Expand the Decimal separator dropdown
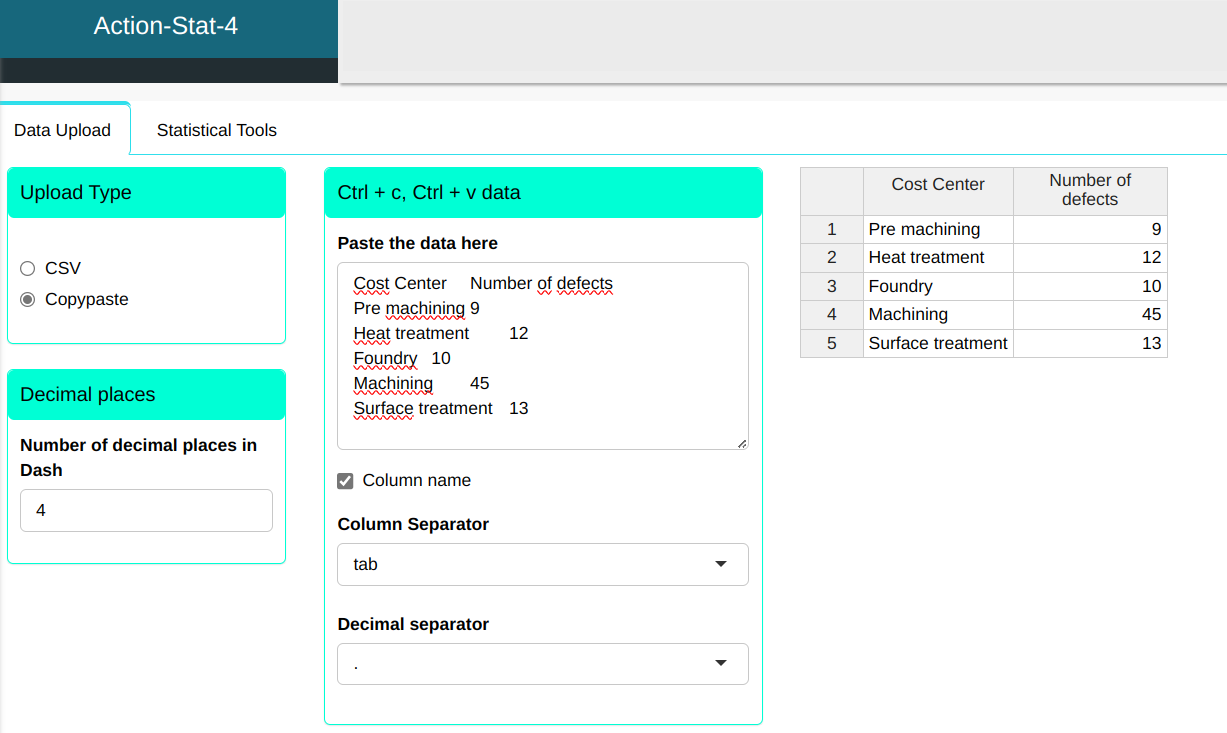1227x733 pixels. (542, 664)
